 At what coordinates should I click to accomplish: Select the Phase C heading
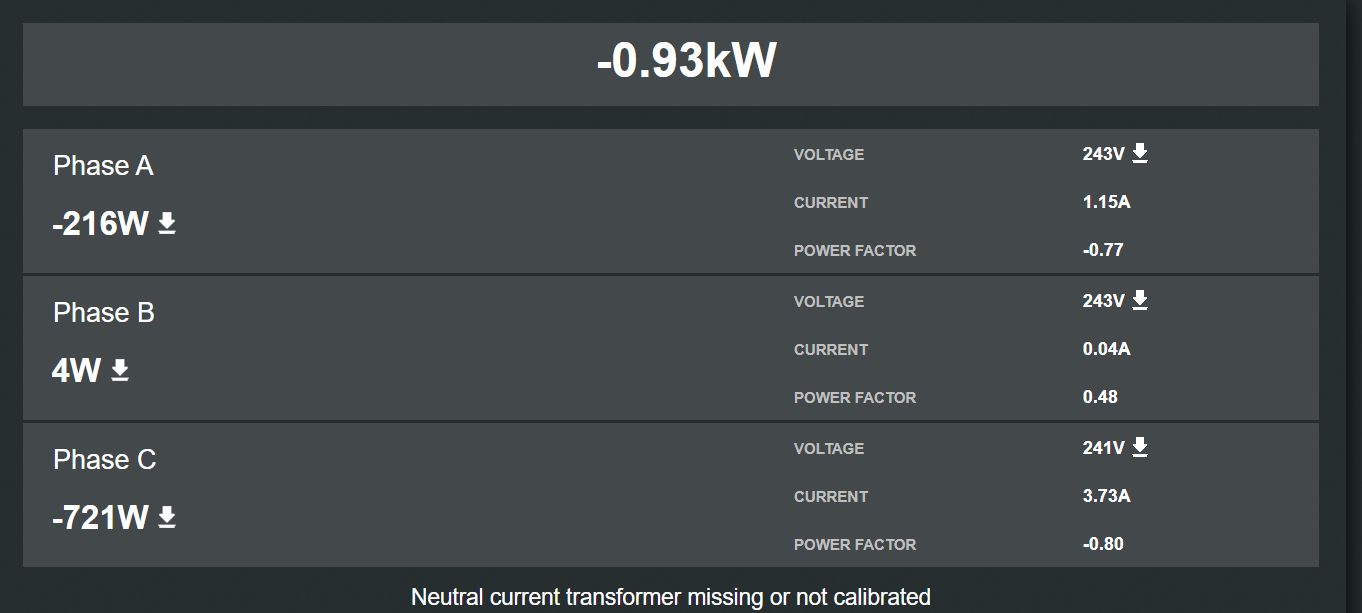click(104, 460)
